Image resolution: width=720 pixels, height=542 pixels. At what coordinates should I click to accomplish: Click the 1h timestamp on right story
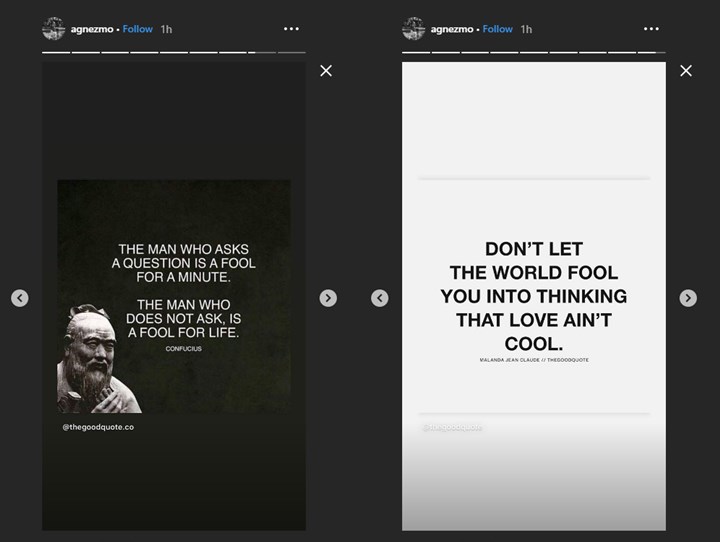pos(526,29)
